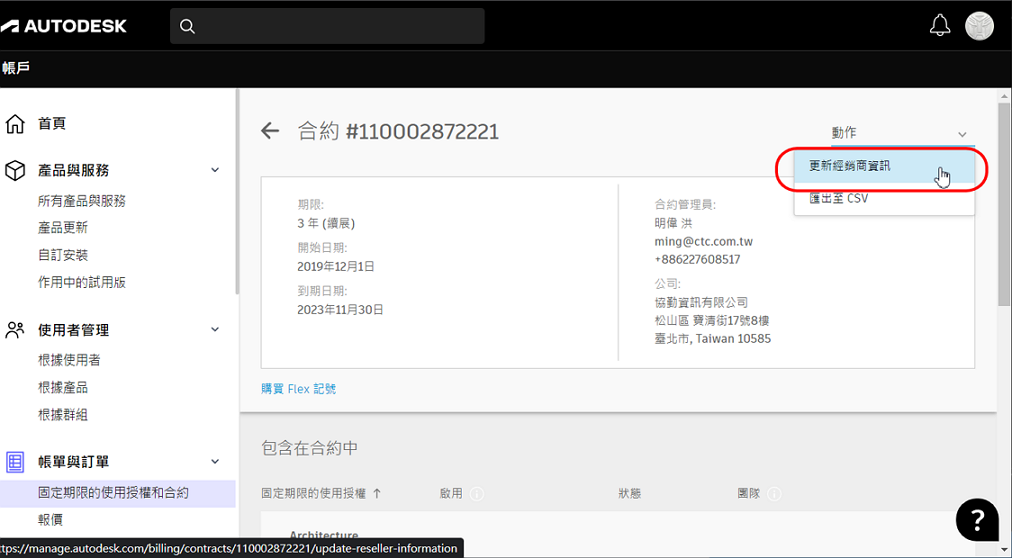Click the 2019年12月1日 start date
This screenshot has width=1012, height=558.
336,266
